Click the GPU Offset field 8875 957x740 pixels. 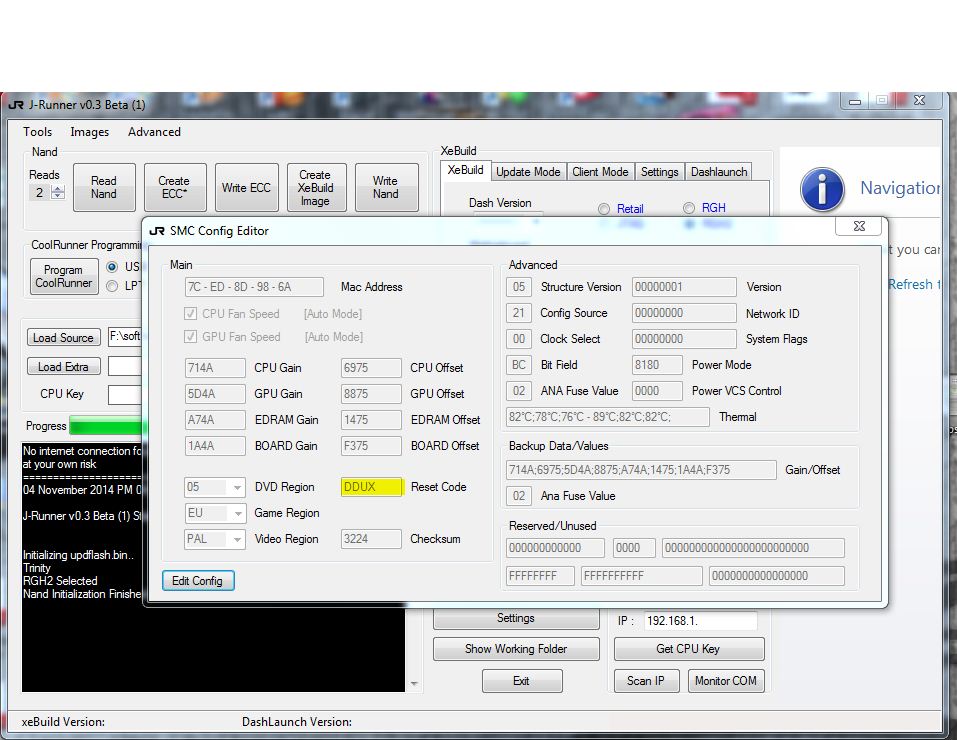coord(371,394)
